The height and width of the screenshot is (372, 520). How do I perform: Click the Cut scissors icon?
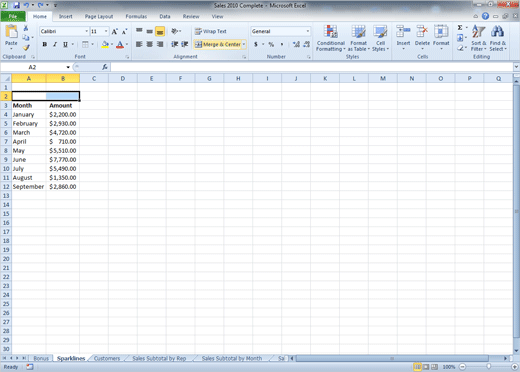click(x=26, y=28)
